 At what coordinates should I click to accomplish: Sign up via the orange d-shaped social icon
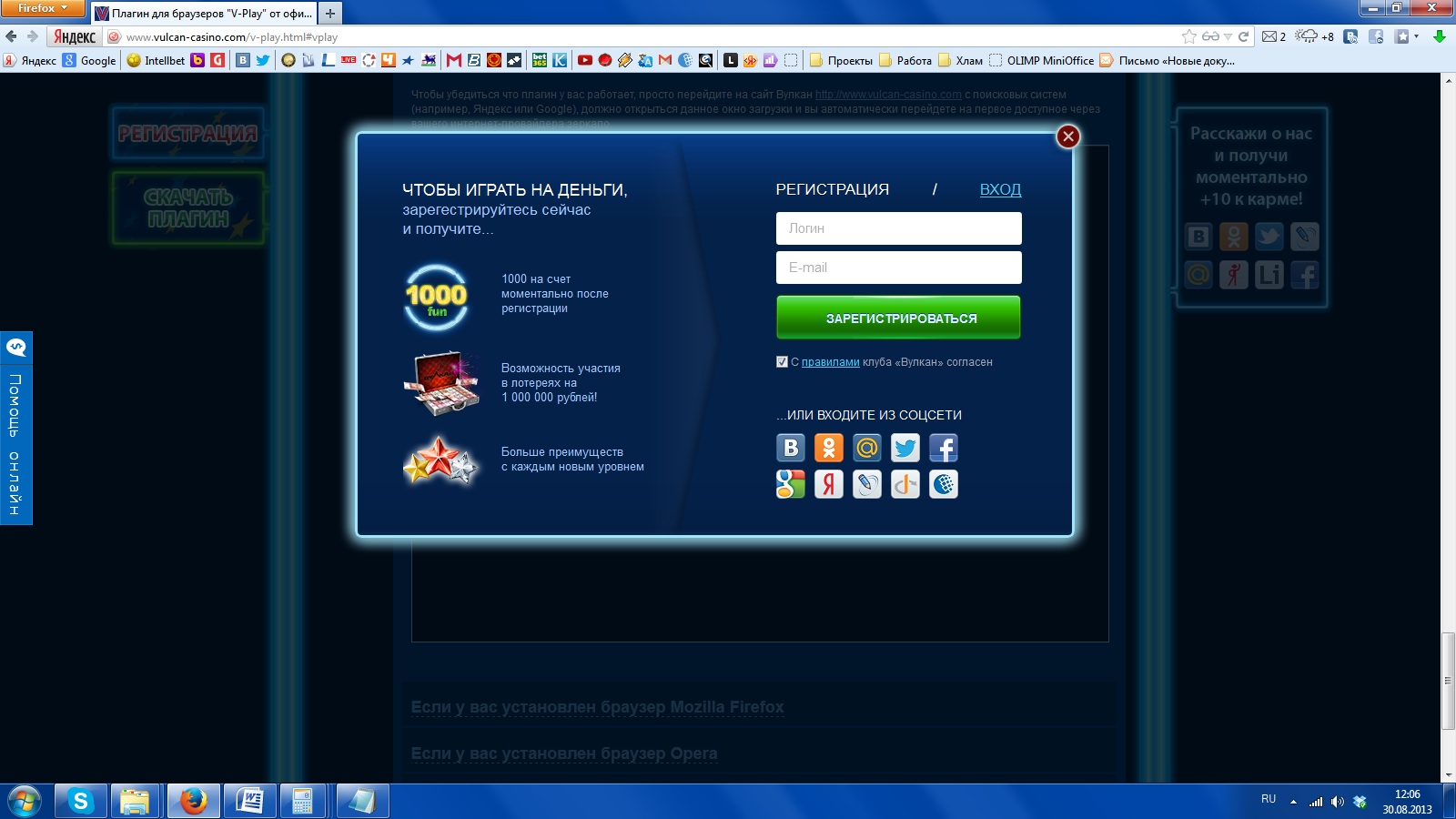click(905, 484)
